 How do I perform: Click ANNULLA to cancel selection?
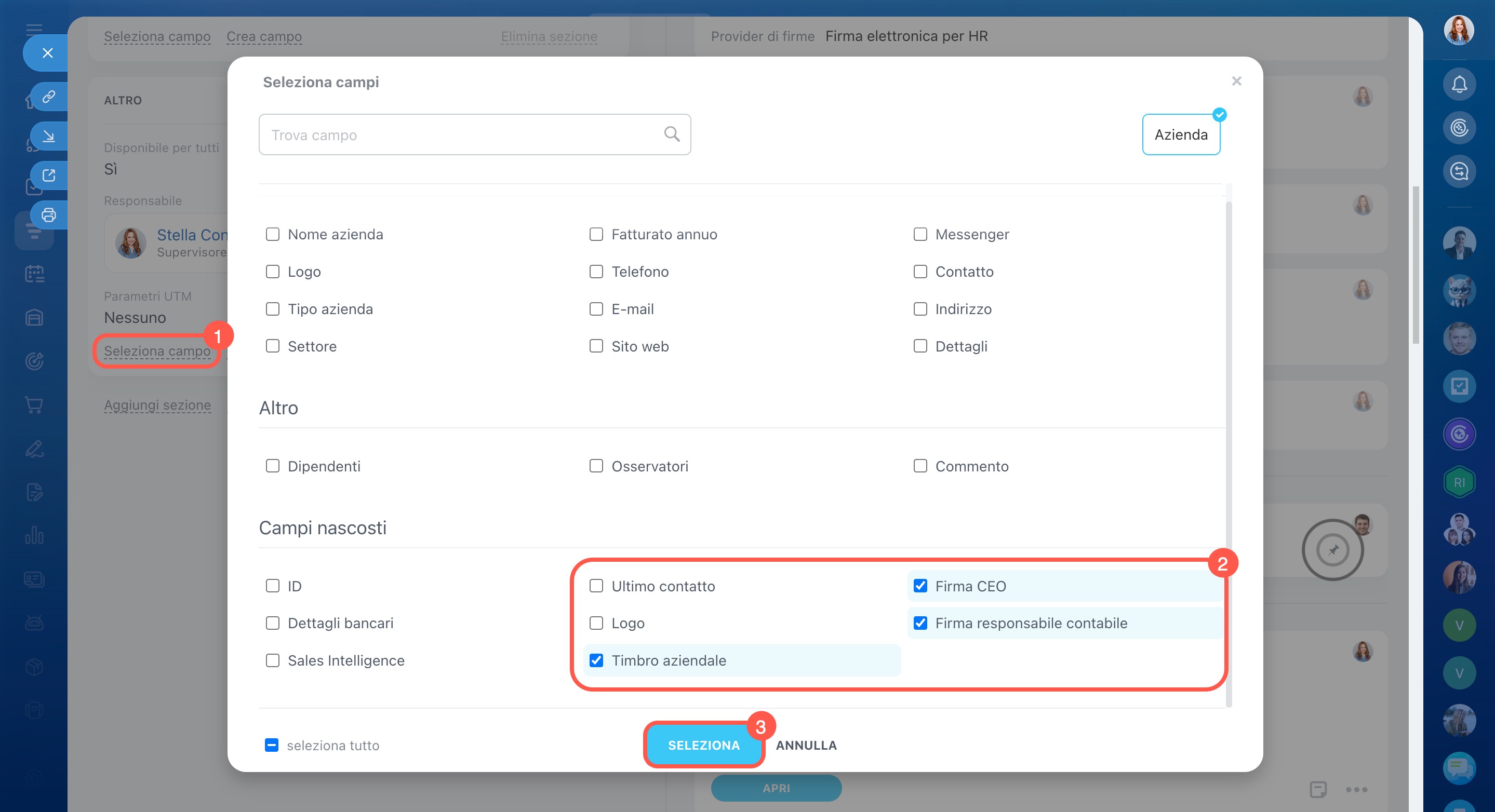tap(806, 746)
